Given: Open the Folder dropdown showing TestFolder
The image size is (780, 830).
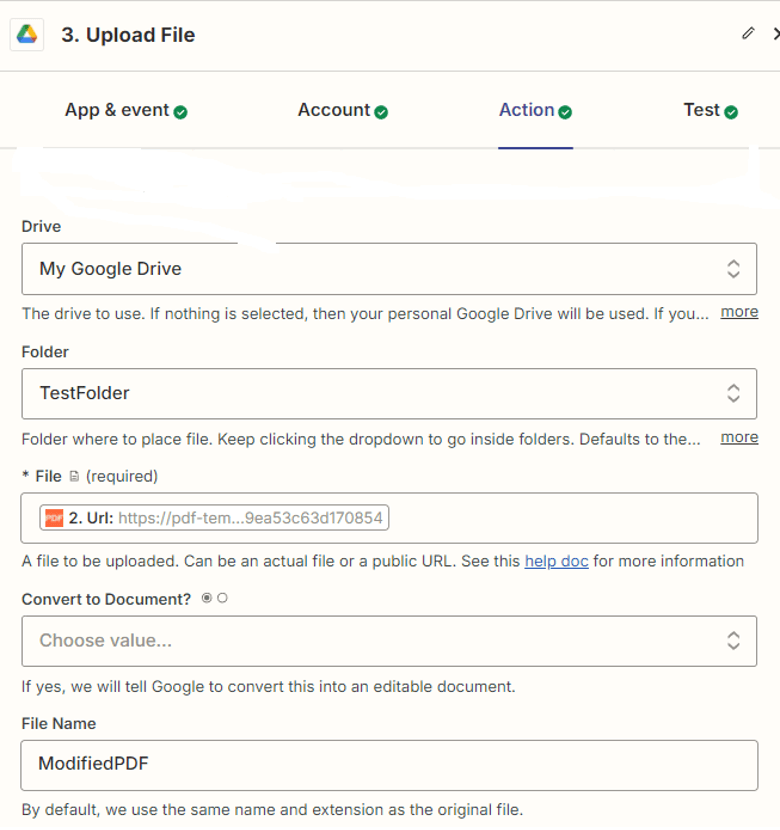Looking at the screenshot, I should click(x=390, y=393).
